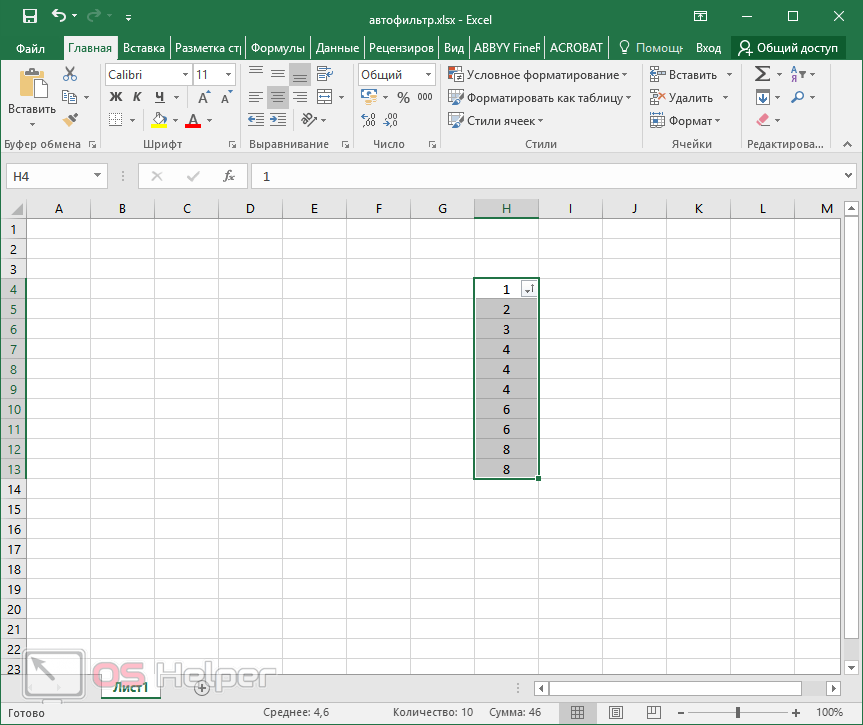This screenshot has width=863, height=725.
Task: Open the Формулы ribbon tab
Action: [277, 47]
